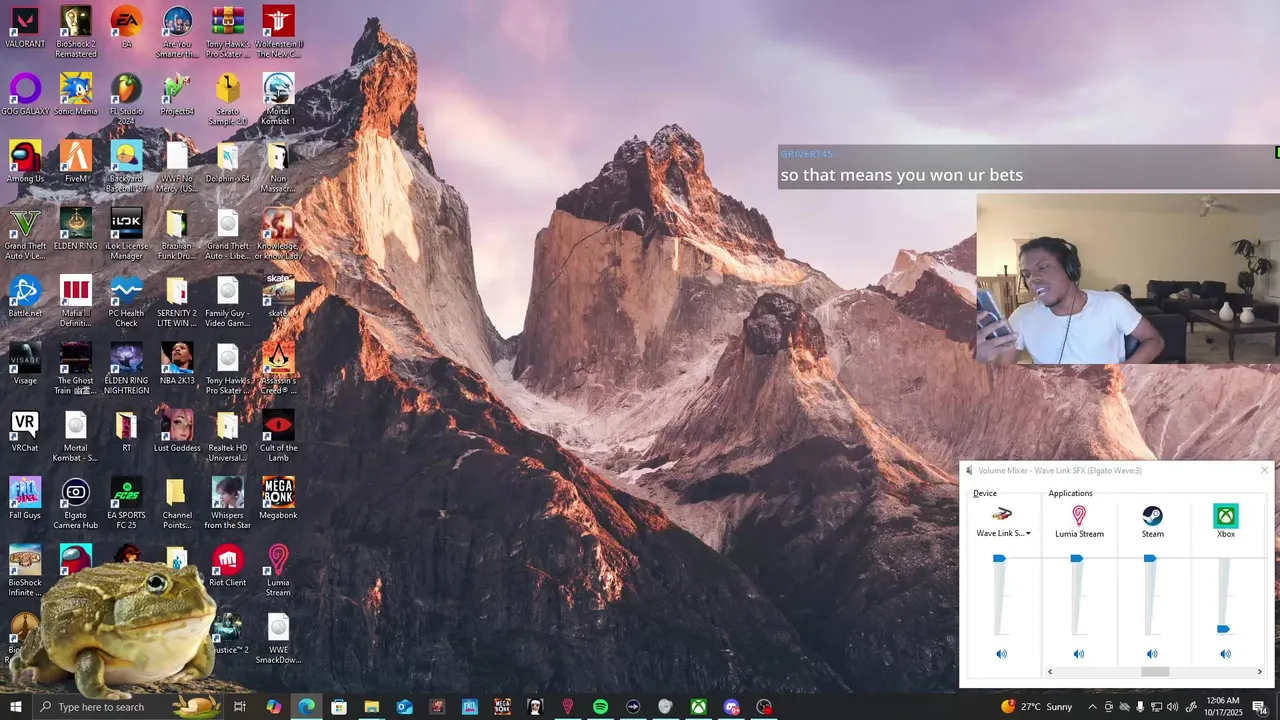Select the Elgato Camera Hub icon

click(76, 503)
